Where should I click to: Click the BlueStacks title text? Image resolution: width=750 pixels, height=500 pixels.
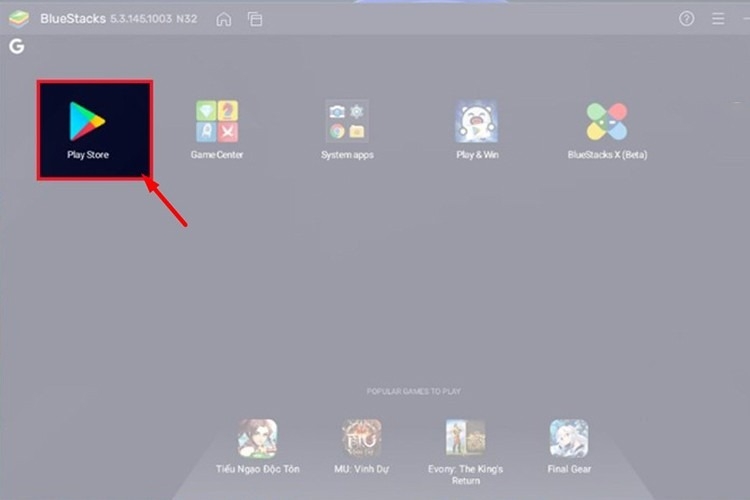click(x=73, y=19)
